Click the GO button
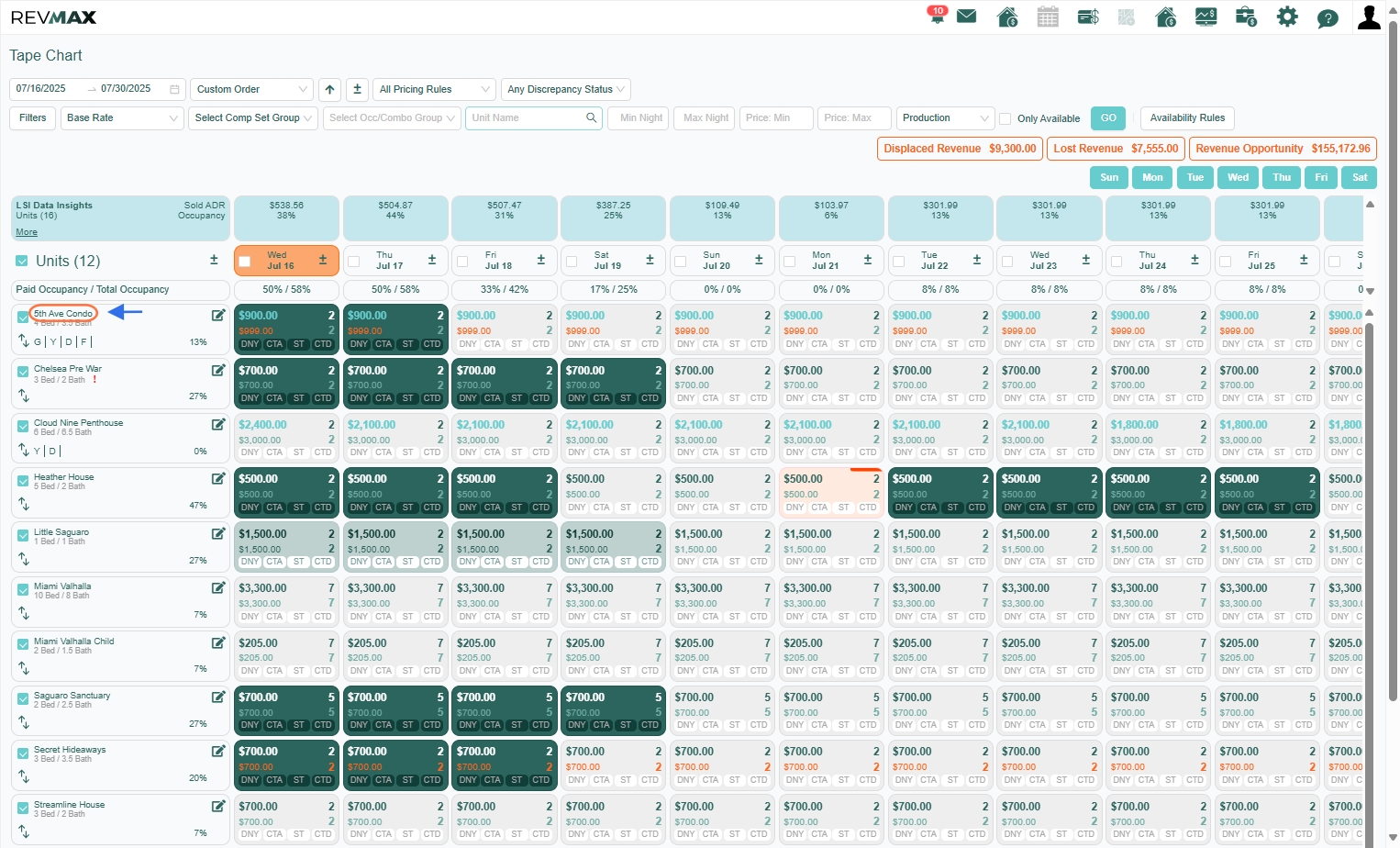This screenshot has height=848, width=1400. click(x=1108, y=117)
